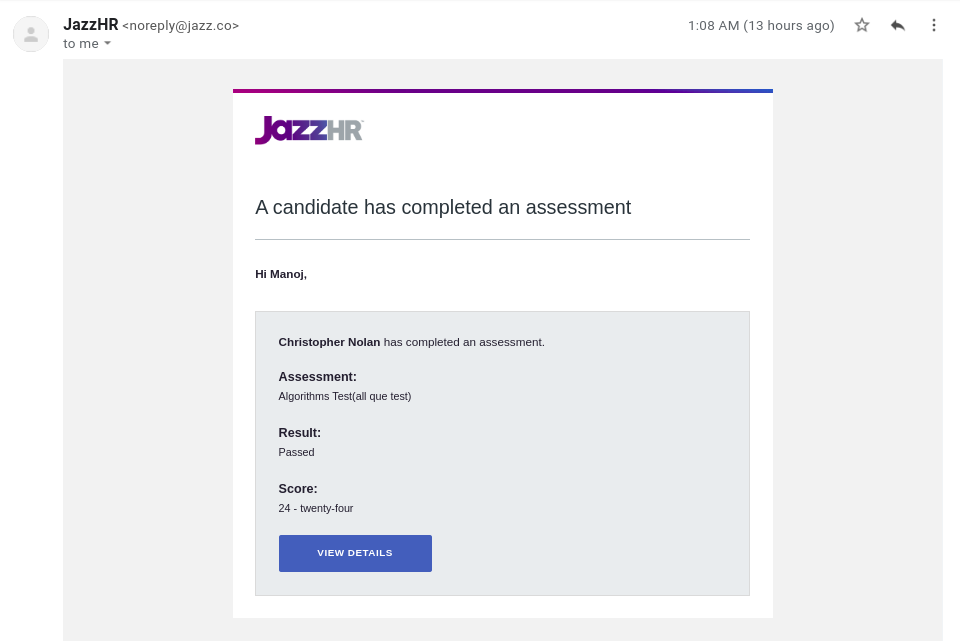Screen dimensions: 960x641
Task: Select the candidate name Christopher Nolan
Action: [x=329, y=342]
